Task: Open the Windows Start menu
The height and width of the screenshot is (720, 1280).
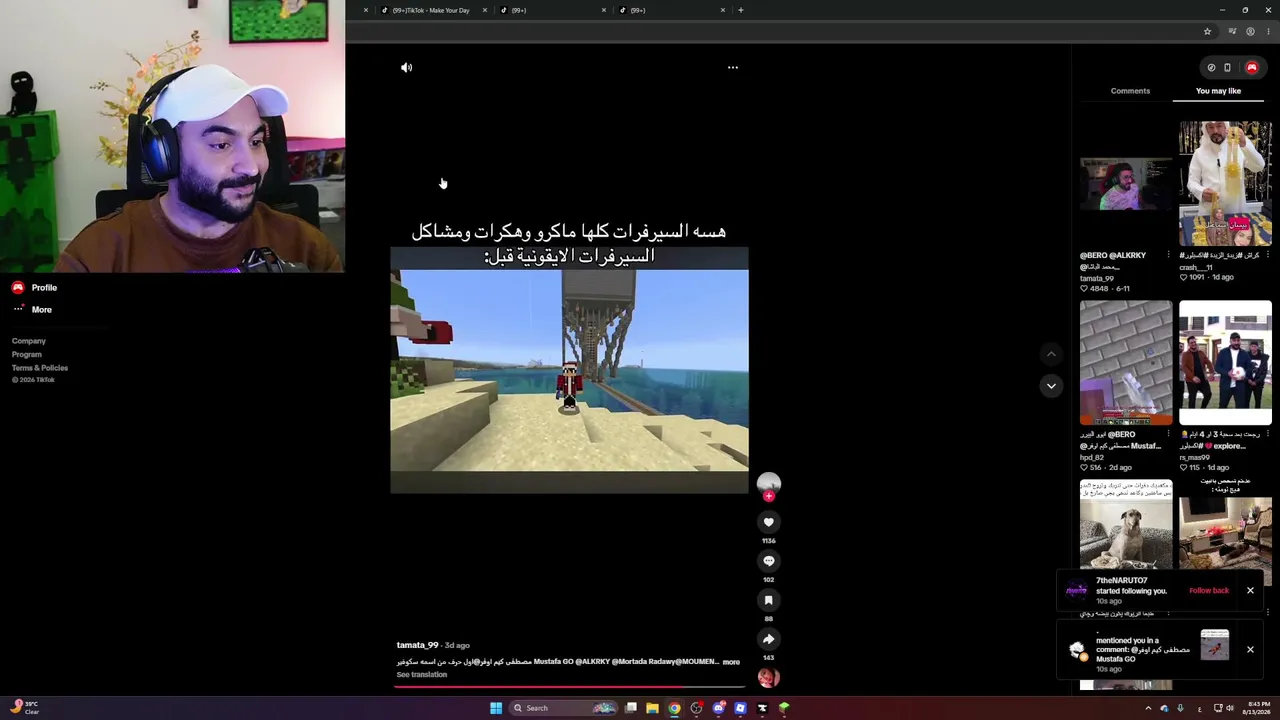Action: point(496,708)
